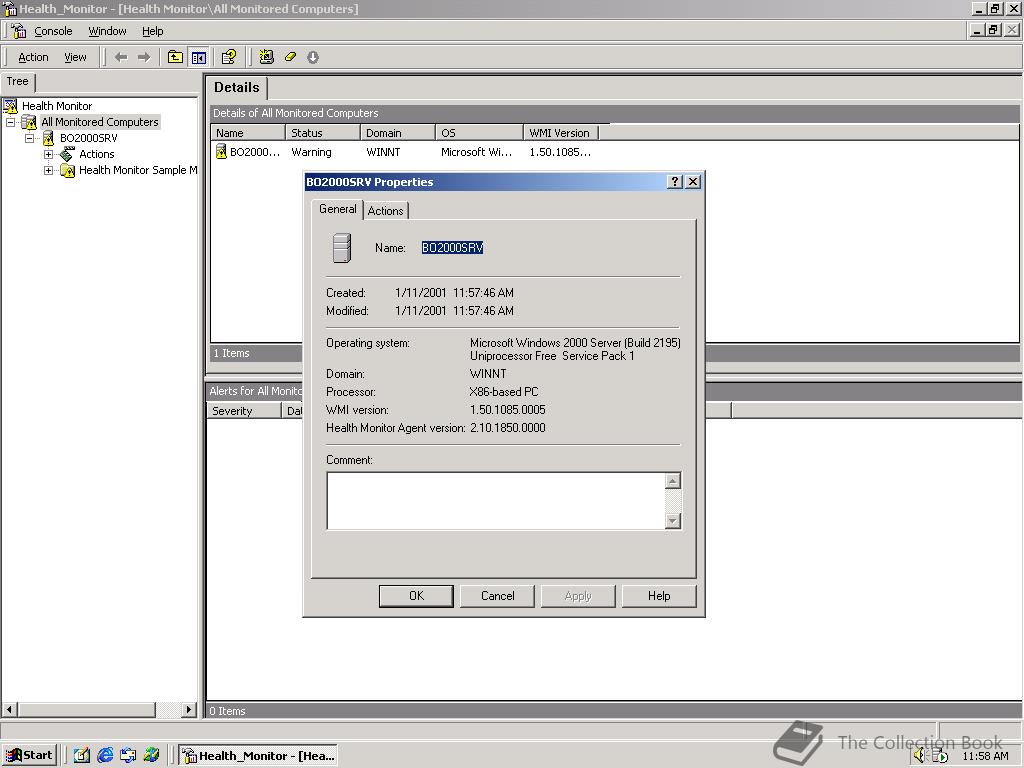Click inside the Comment text box
This screenshot has width=1024, height=768.
pos(496,501)
